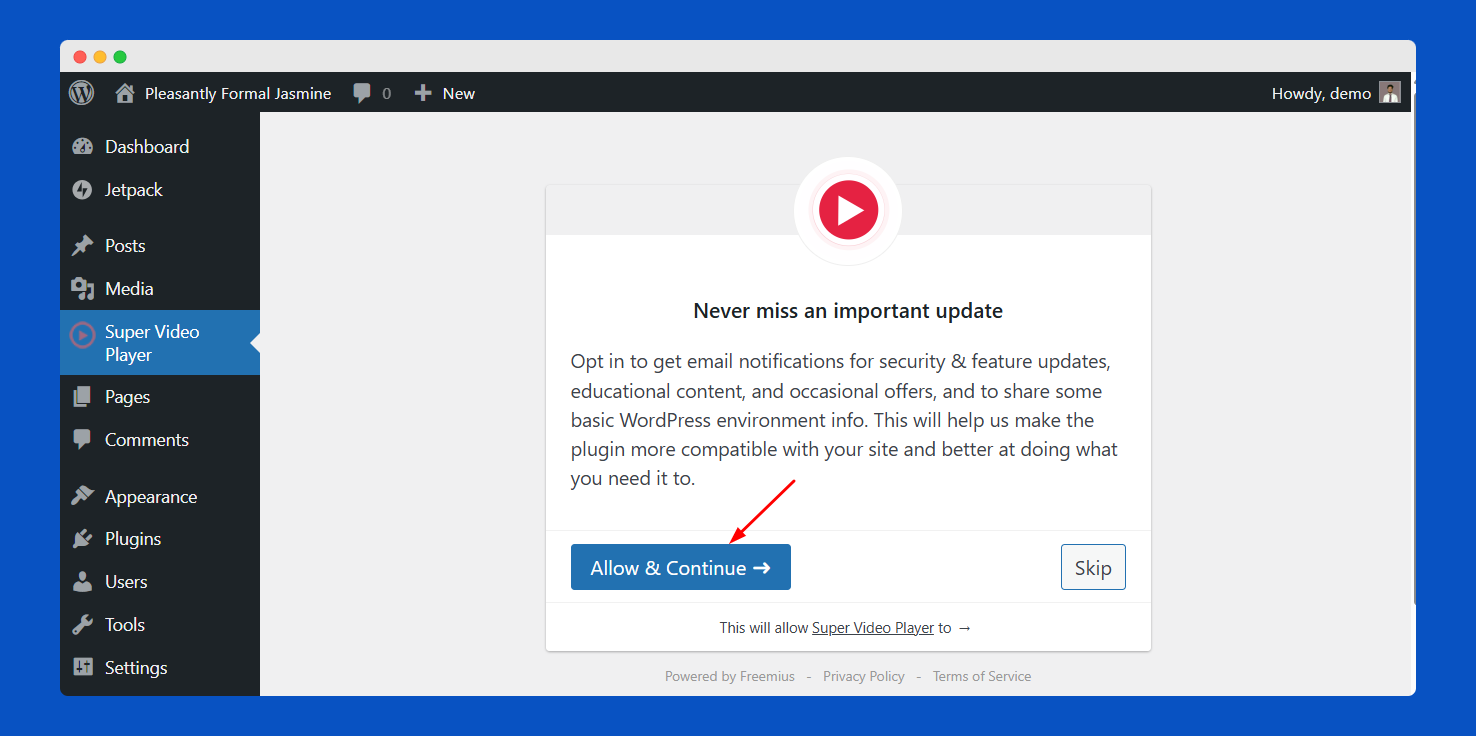Click the Jetpack lightning icon

pyautogui.click(x=82, y=190)
